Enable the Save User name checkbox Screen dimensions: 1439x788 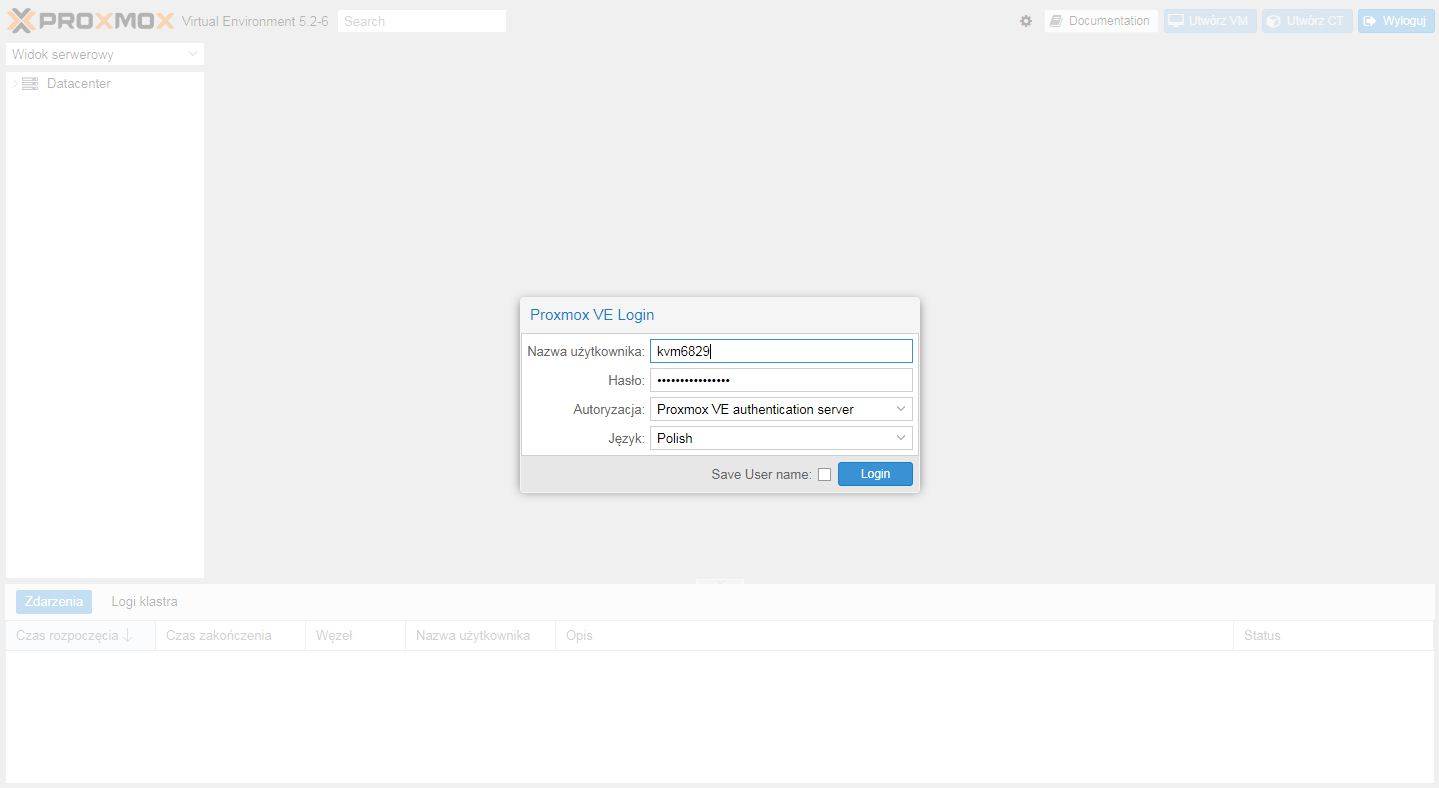[x=824, y=475]
